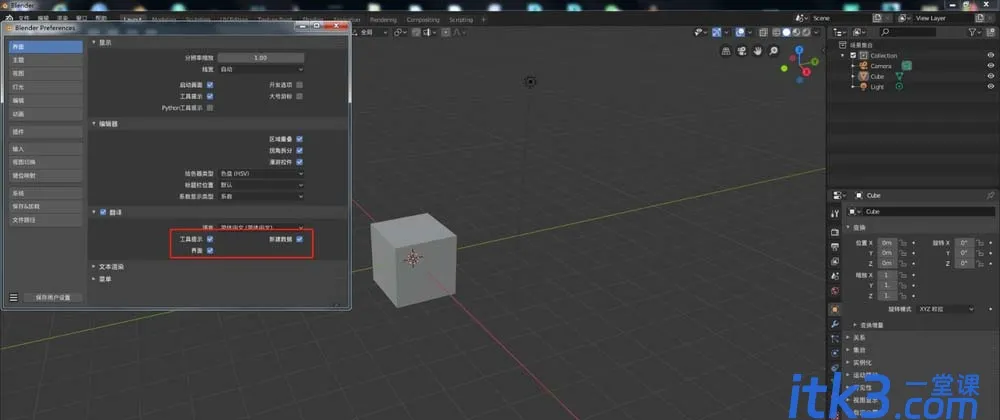Screen dimensions: 1000x420
Task: Open Preferences hamburger menu icon
Action: point(13,297)
